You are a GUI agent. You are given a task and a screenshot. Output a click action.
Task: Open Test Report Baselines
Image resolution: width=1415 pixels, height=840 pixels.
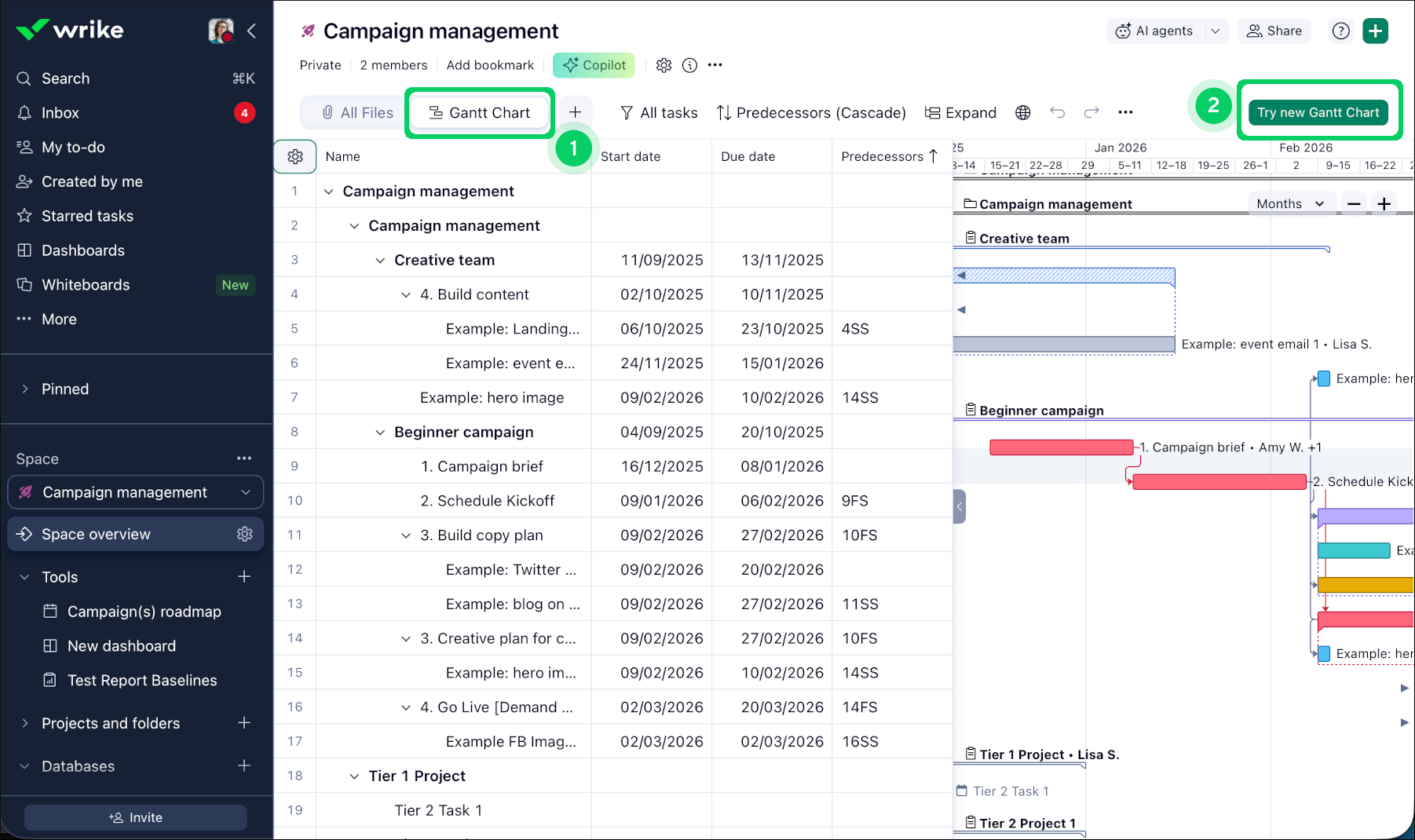[142, 681]
